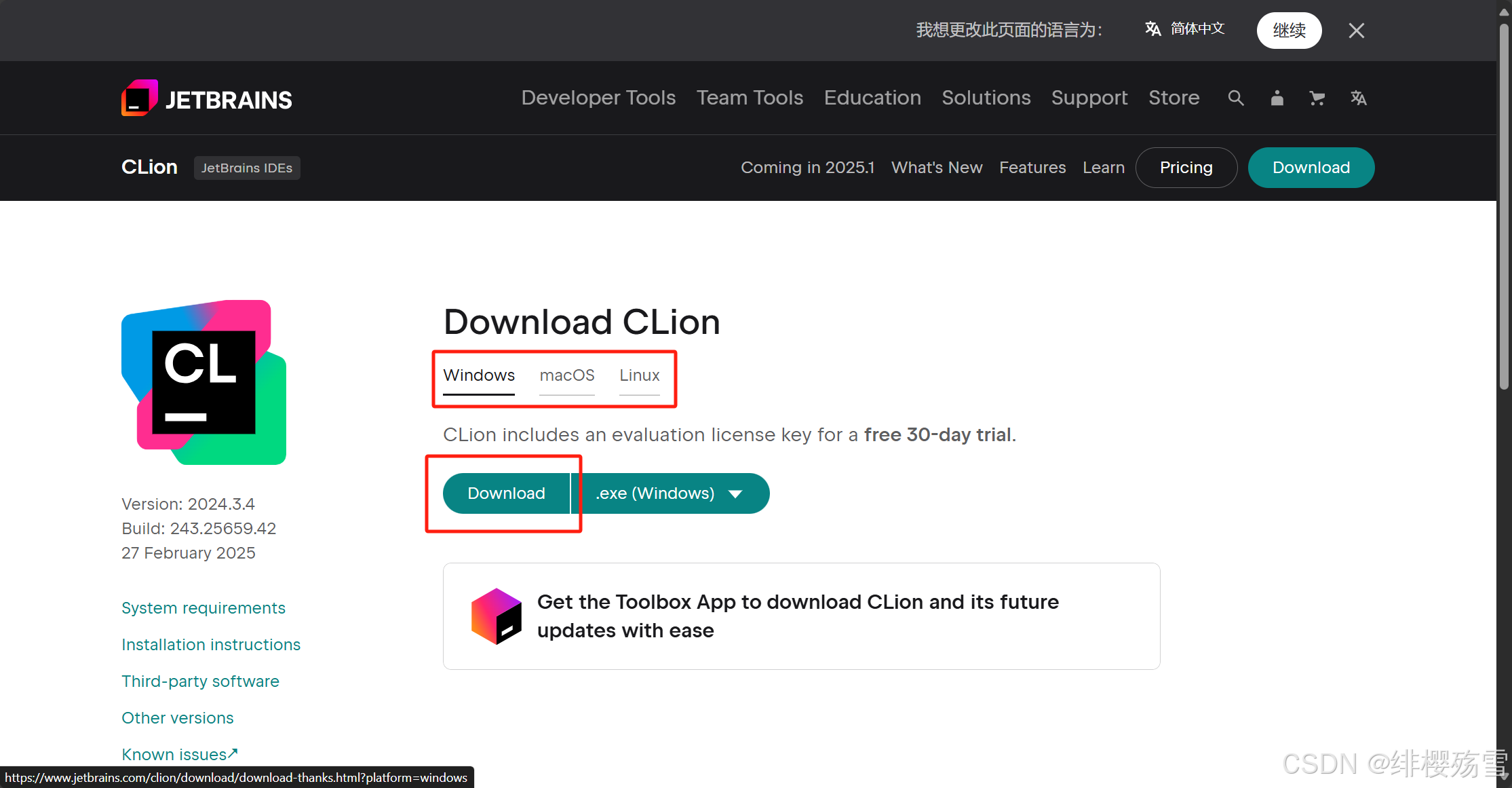The image size is (1512, 788).
Task: Expand the .exe (Windows) installer dropdown
Action: click(670, 493)
